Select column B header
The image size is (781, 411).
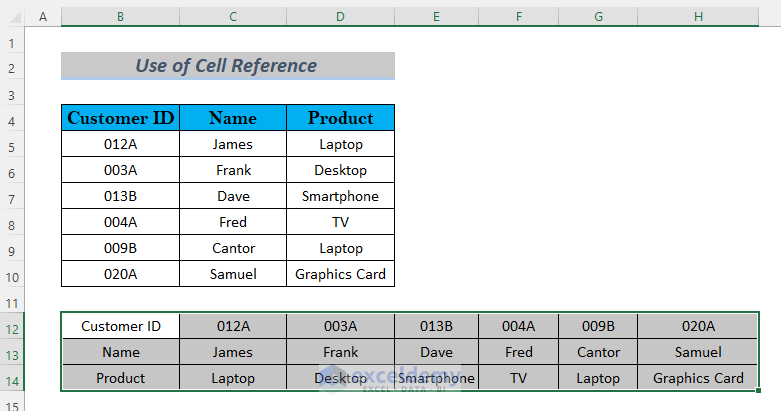tap(120, 17)
